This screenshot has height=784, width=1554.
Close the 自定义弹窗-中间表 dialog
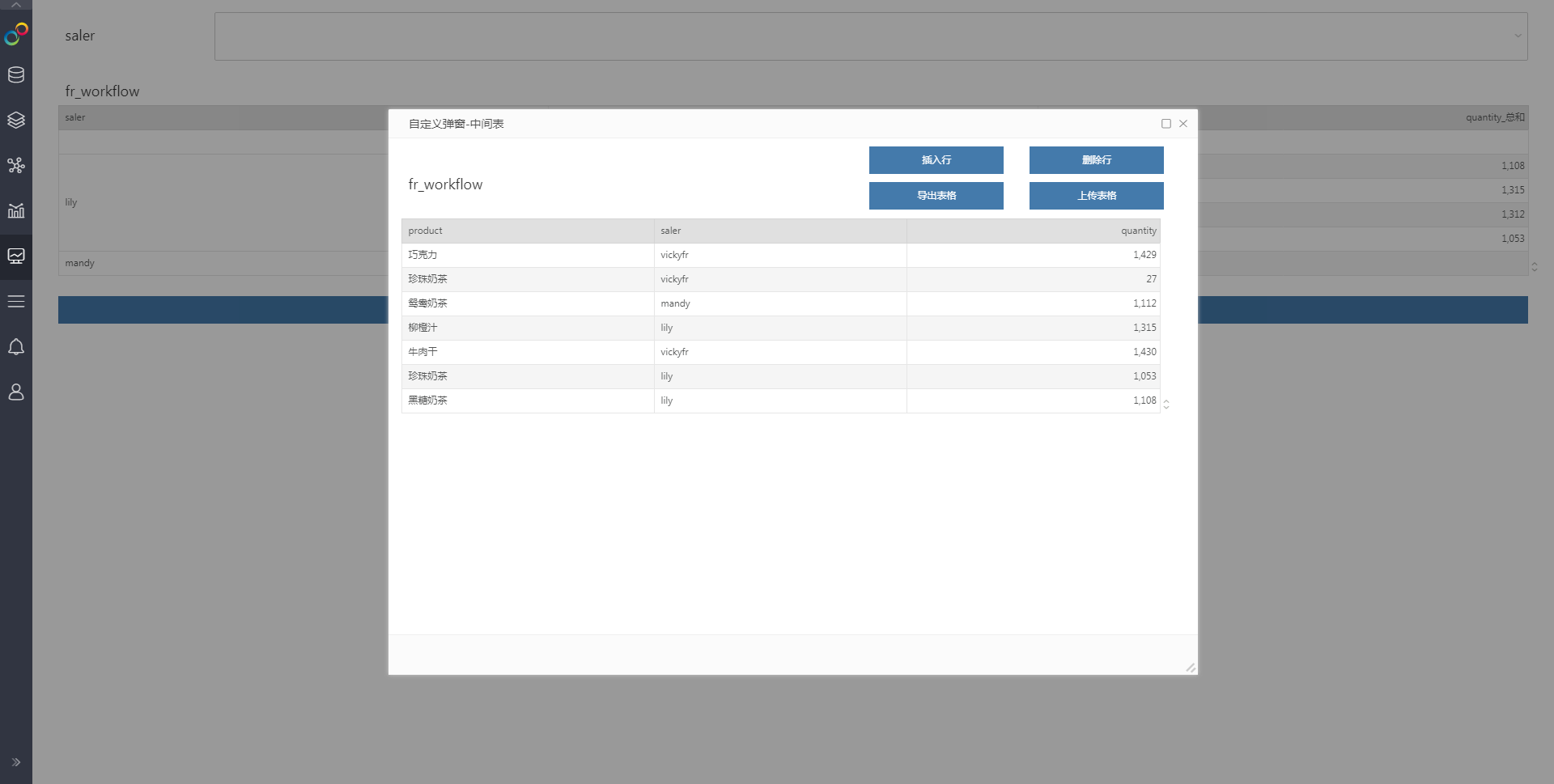(1183, 124)
